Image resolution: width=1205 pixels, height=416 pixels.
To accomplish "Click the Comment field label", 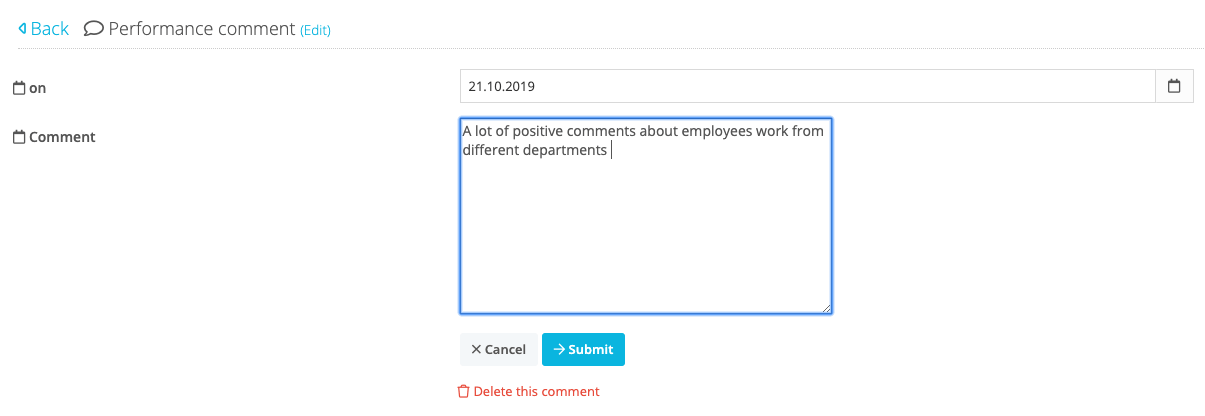I will 62,137.
